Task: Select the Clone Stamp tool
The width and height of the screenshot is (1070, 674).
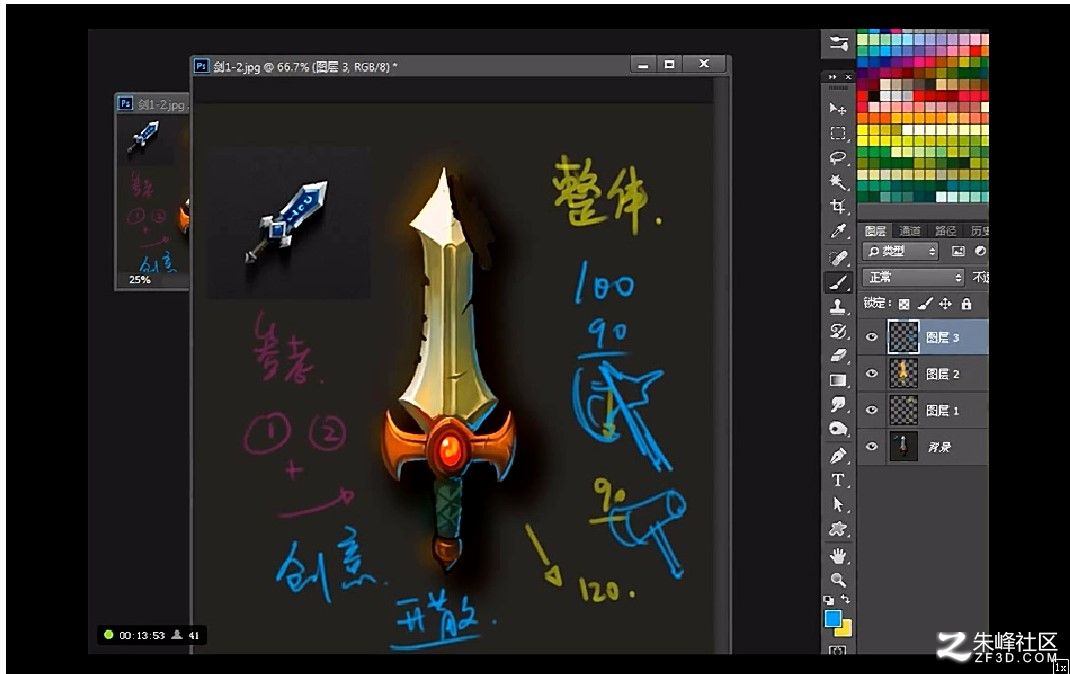Action: pos(837,306)
